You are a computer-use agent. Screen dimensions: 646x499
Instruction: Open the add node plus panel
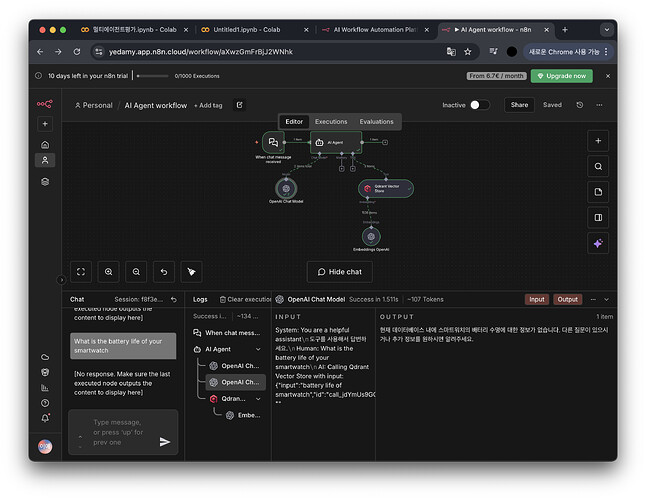598,141
